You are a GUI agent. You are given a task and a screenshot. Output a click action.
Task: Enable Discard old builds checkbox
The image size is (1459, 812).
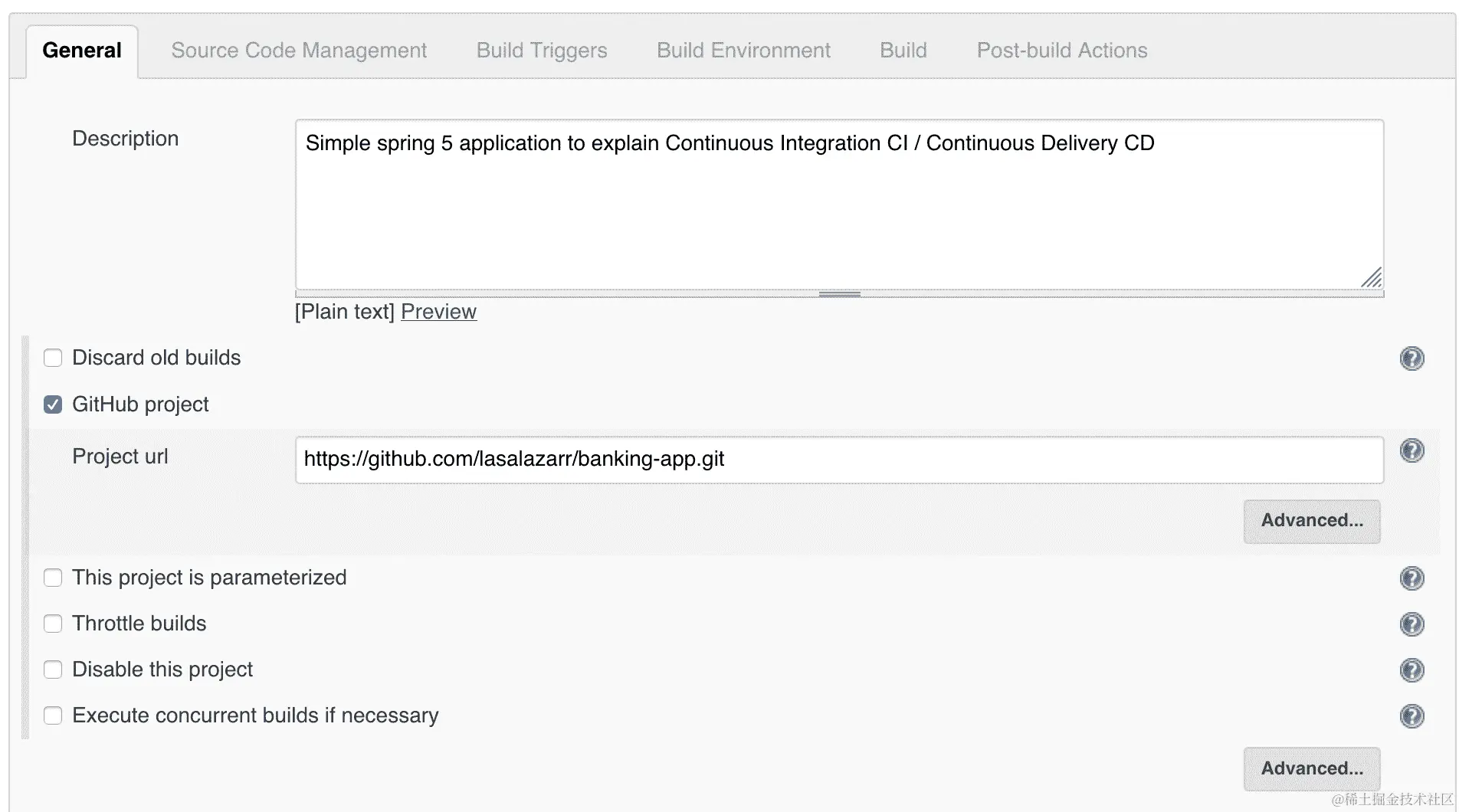pyautogui.click(x=53, y=358)
